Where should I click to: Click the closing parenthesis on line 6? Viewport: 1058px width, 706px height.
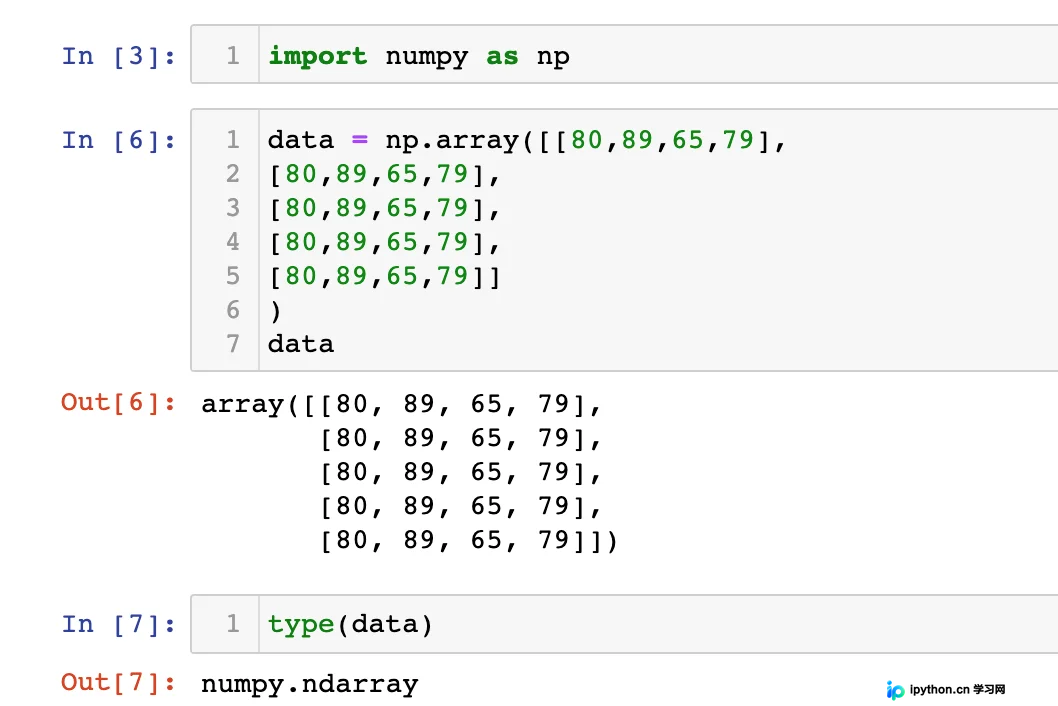(275, 310)
